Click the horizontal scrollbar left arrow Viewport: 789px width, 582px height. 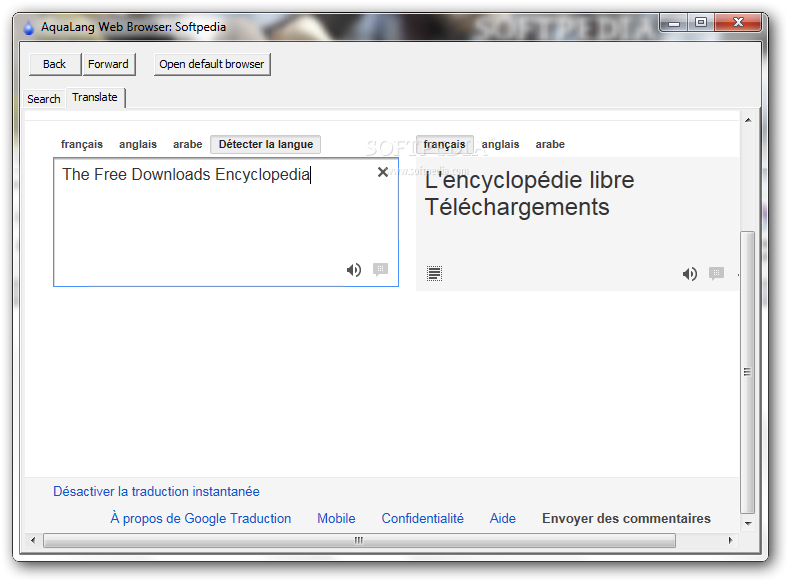(33, 540)
